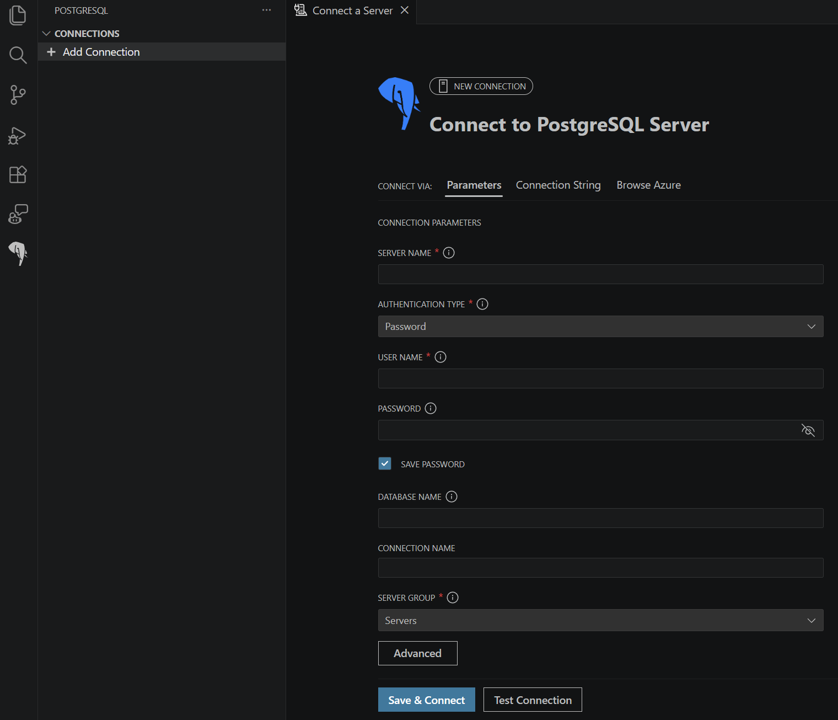Click the info icon next to User Name
Image resolution: width=838 pixels, height=720 pixels.
[x=440, y=357]
